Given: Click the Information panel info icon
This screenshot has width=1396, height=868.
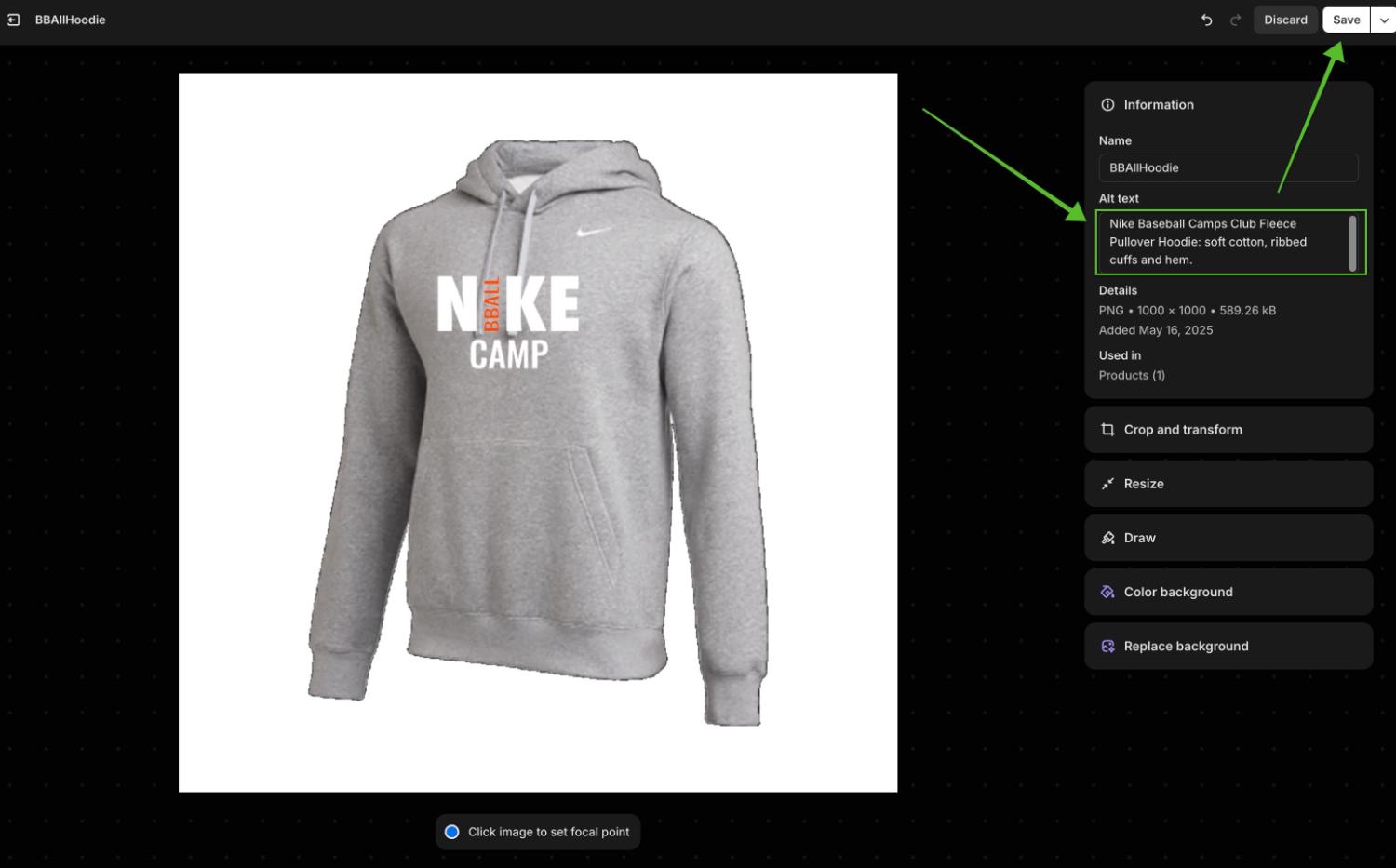Looking at the screenshot, I should coord(1107,105).
